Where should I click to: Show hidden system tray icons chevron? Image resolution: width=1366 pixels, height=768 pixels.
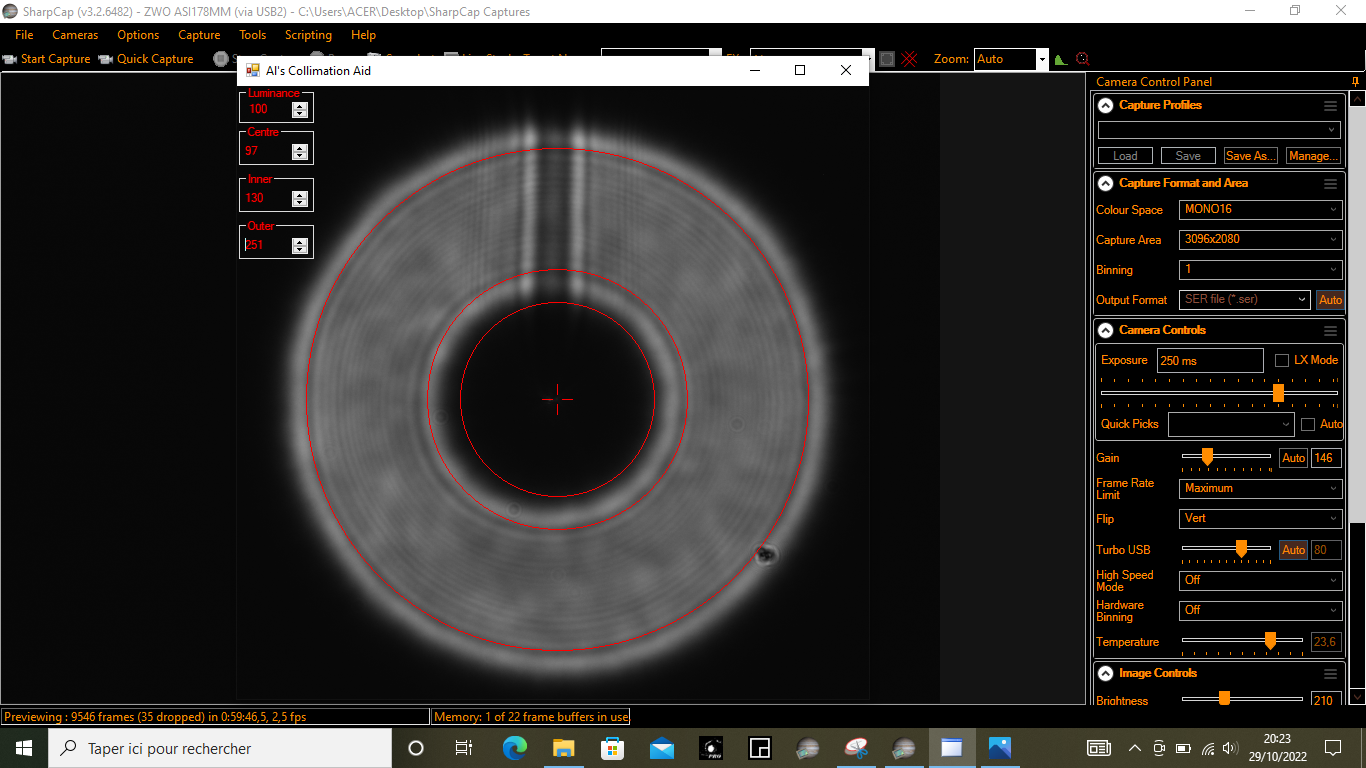pyautogui.click(x=1135, y=748)
